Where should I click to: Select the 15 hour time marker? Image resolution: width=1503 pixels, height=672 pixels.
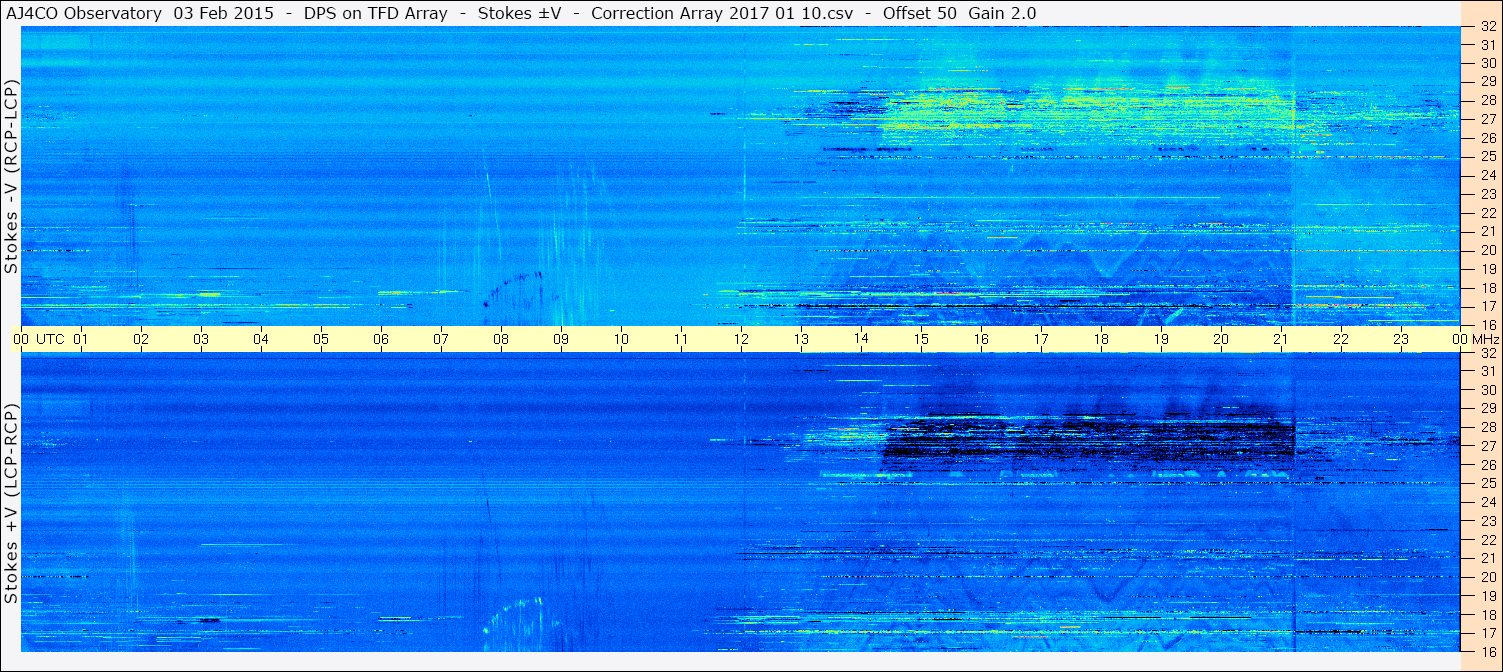(x=921, y=339)
